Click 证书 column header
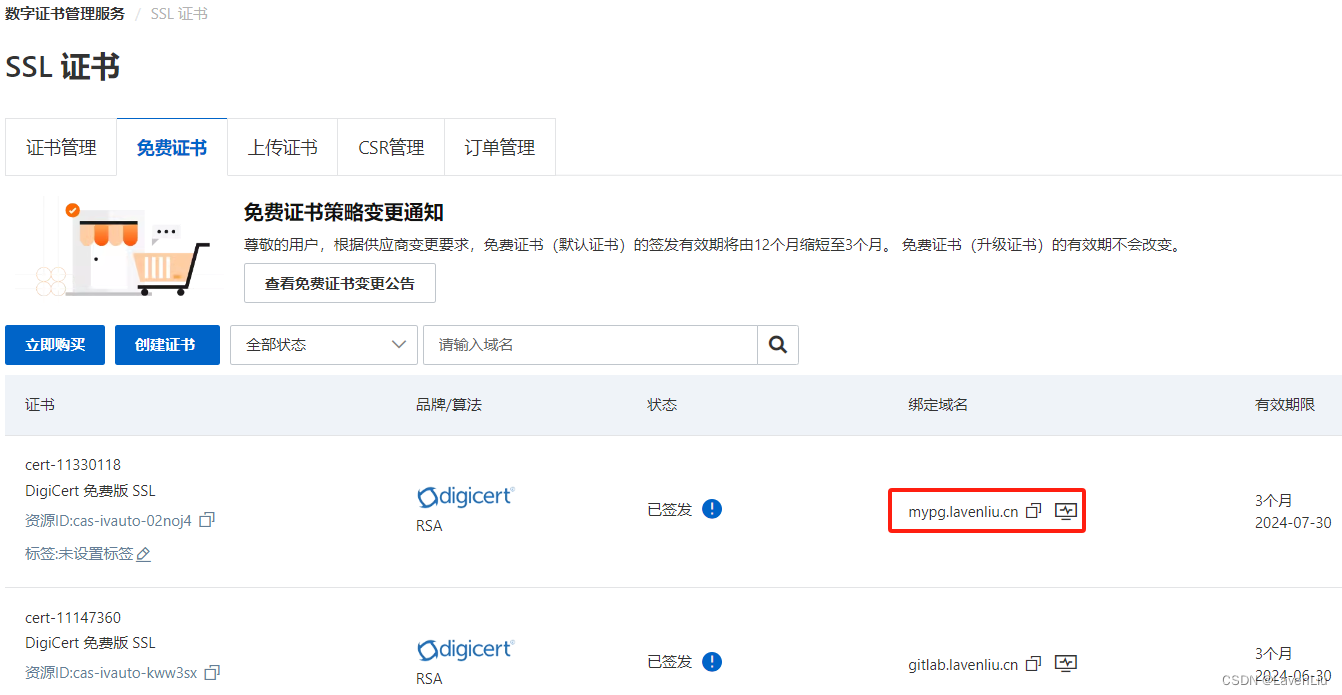Screen dimensions: 1342x695 point(40,405)
